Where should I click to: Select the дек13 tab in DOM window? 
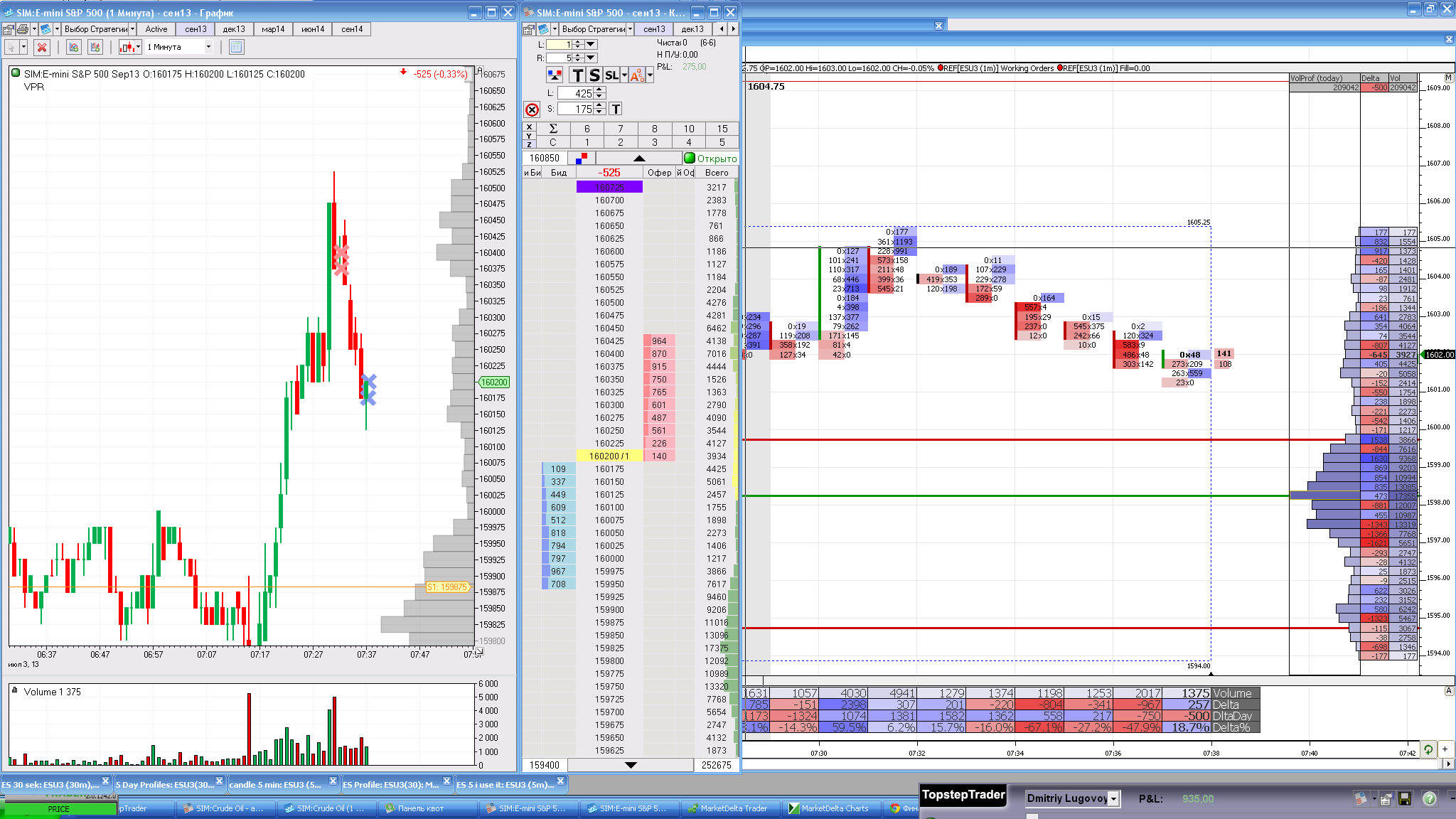692,29
